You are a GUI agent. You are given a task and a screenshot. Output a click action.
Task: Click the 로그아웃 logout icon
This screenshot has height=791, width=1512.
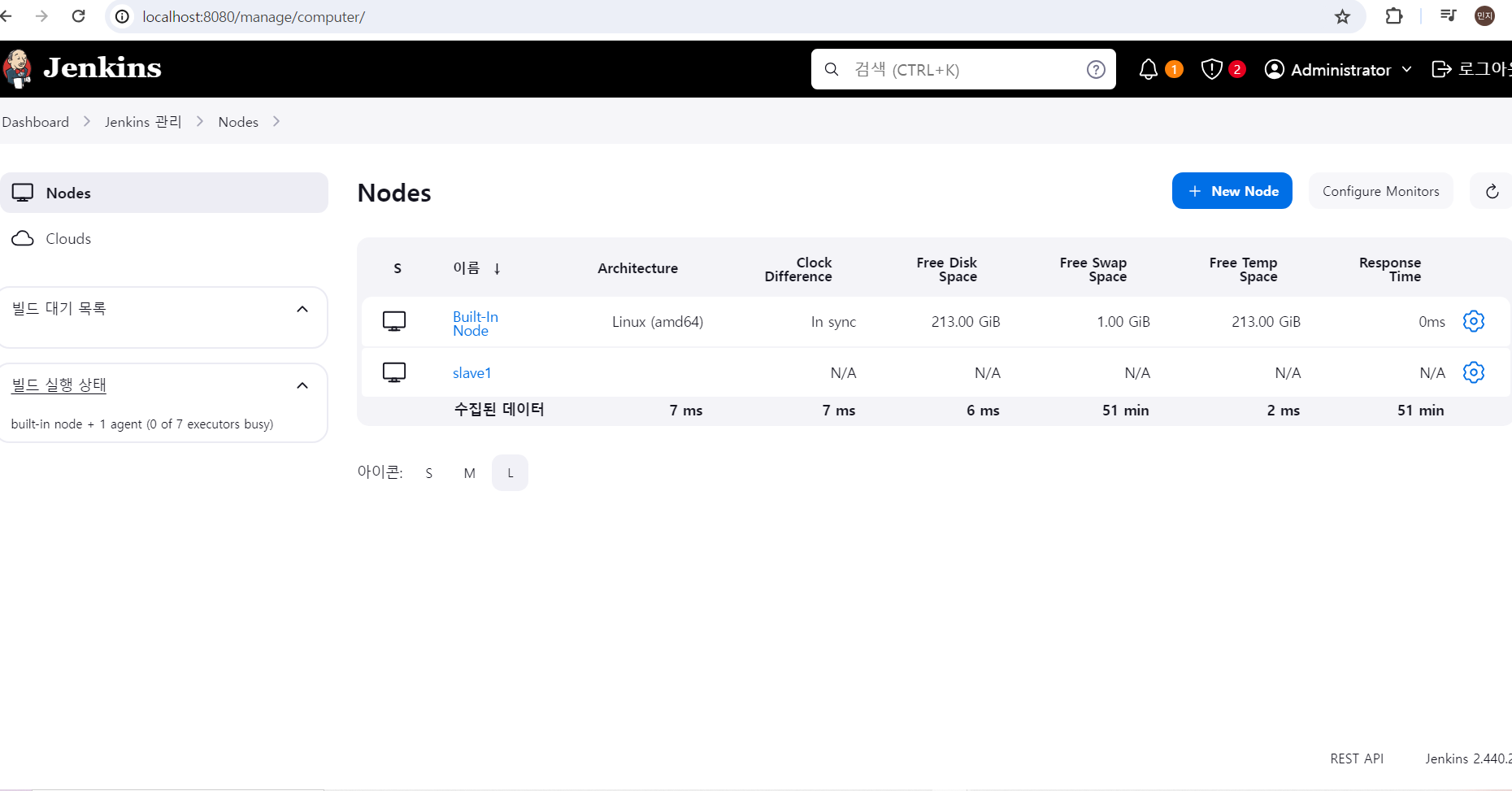pos(1440,69)
